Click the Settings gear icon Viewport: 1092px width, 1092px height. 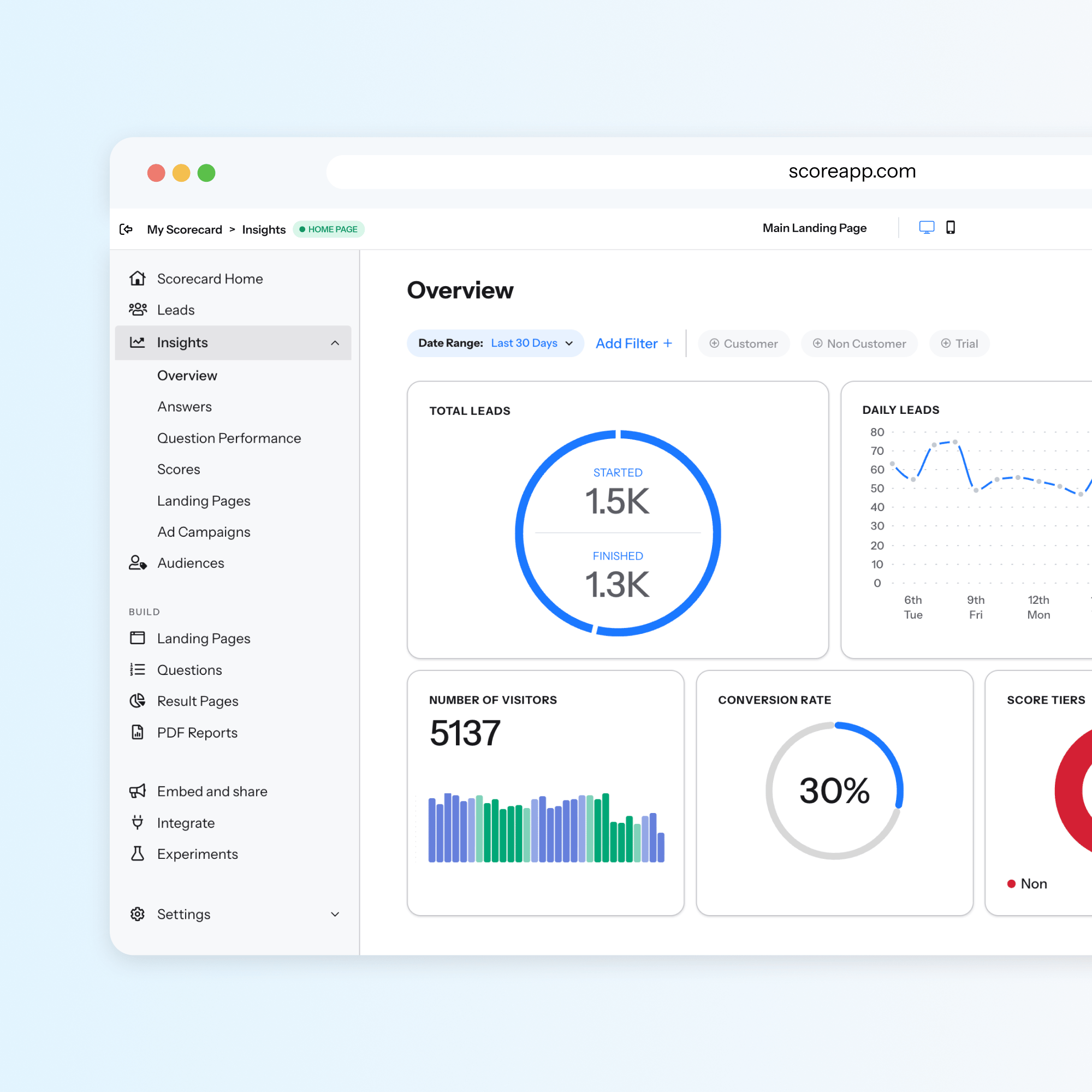(138, 914)
